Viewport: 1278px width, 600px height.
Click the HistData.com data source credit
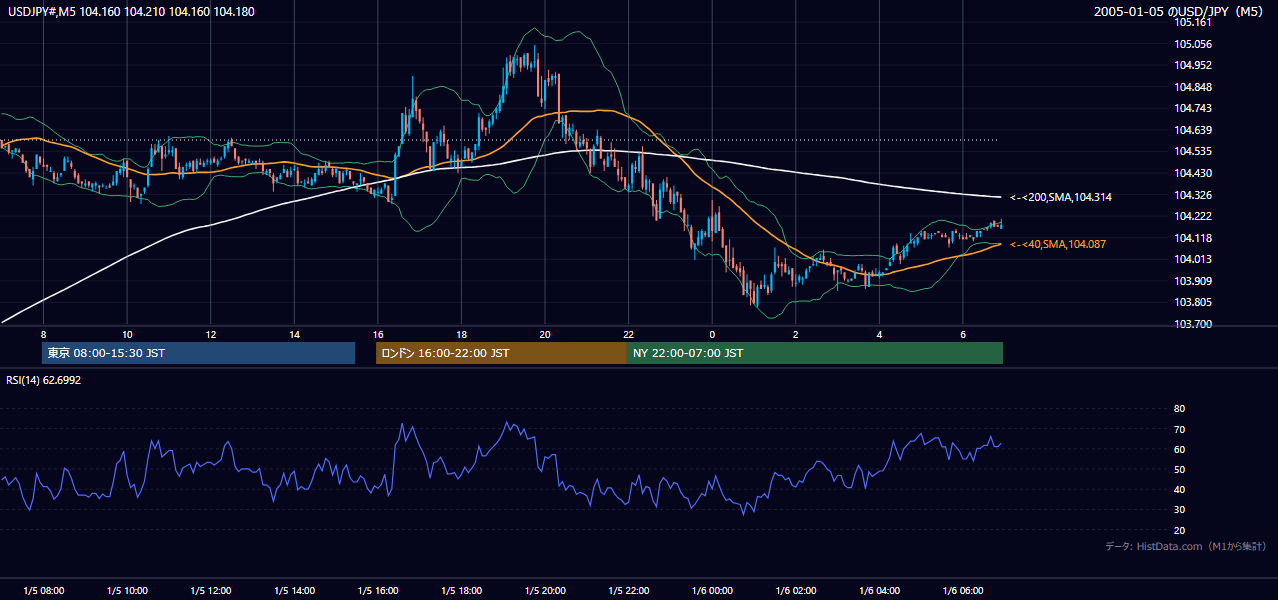point(1186,546)
